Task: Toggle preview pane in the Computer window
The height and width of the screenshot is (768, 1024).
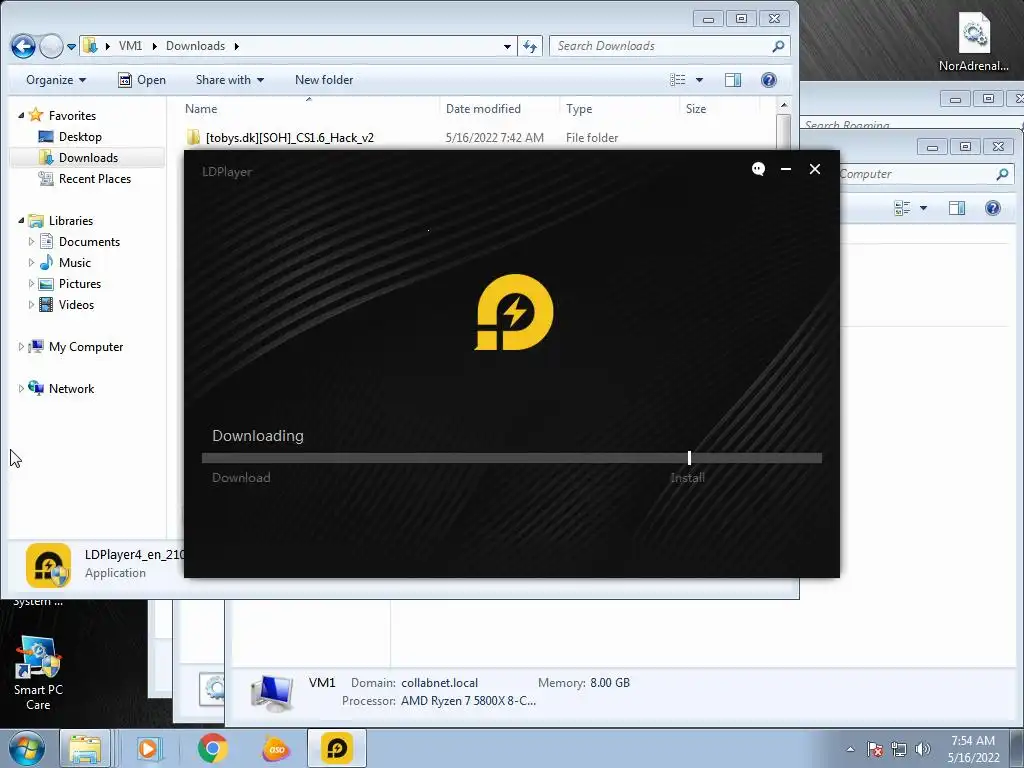Action: pyautogui.click(x=957, y=208)
